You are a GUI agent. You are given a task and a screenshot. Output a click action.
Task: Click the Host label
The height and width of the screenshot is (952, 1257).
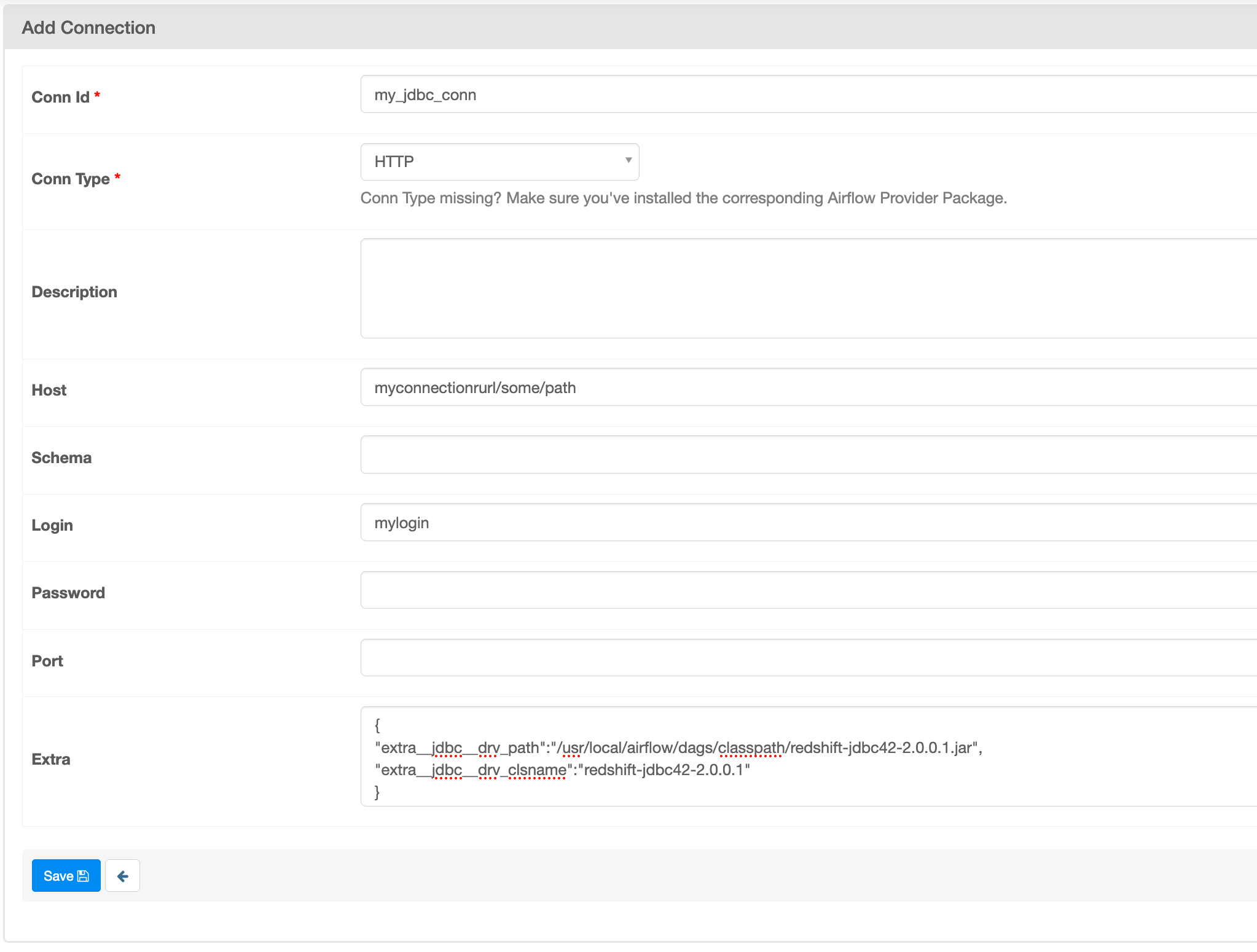point(49,390)
